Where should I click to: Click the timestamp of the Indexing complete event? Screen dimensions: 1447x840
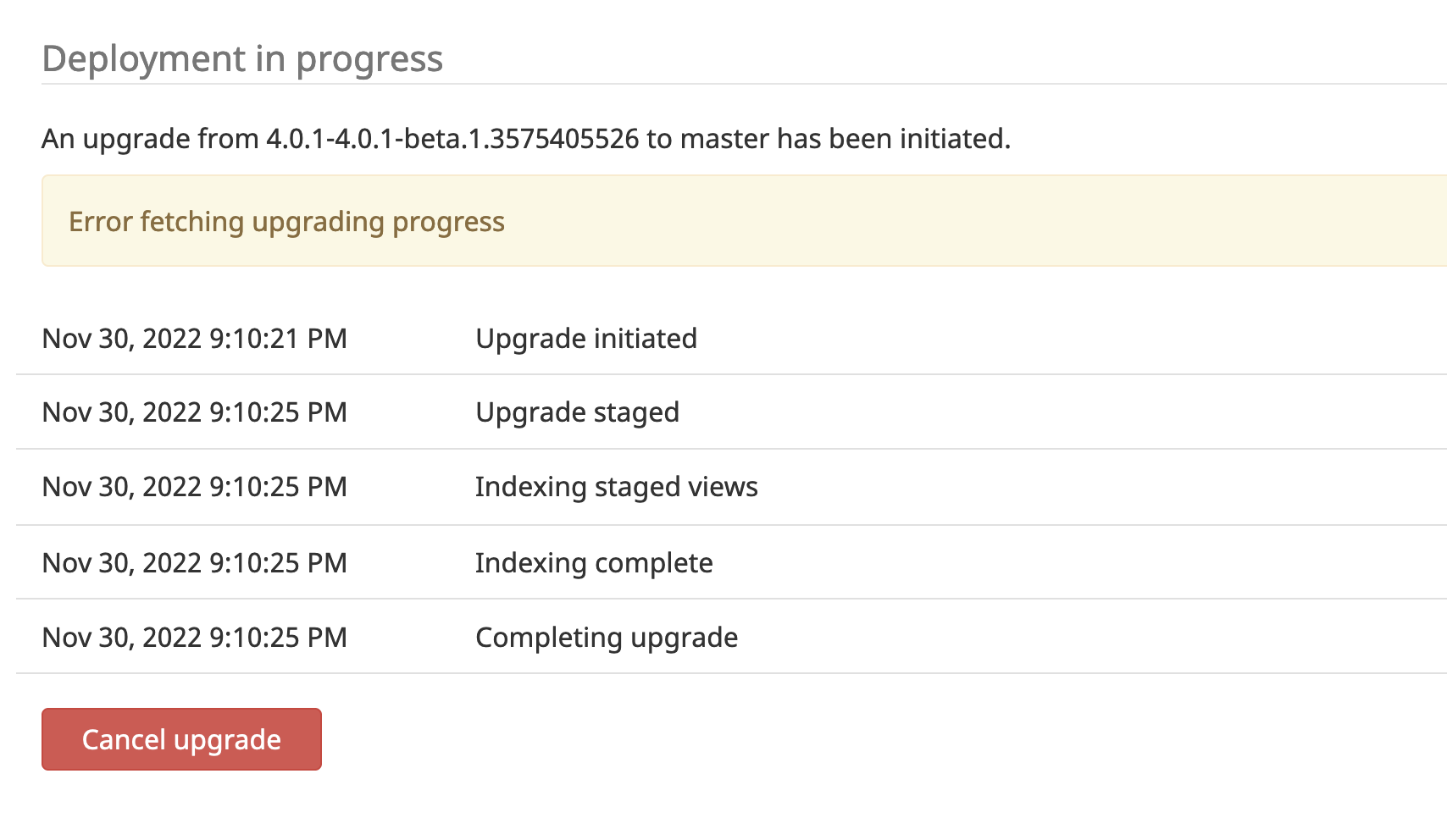[195, 562]
